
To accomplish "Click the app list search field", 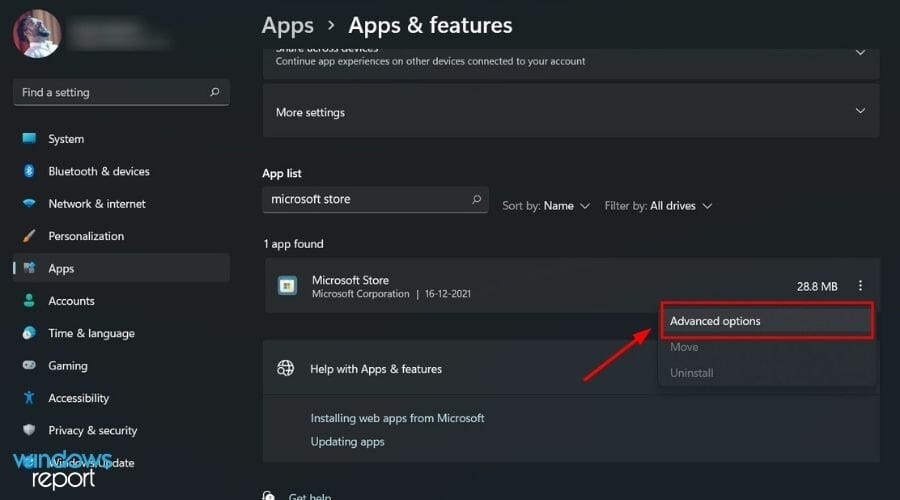I will click(375, 199).
